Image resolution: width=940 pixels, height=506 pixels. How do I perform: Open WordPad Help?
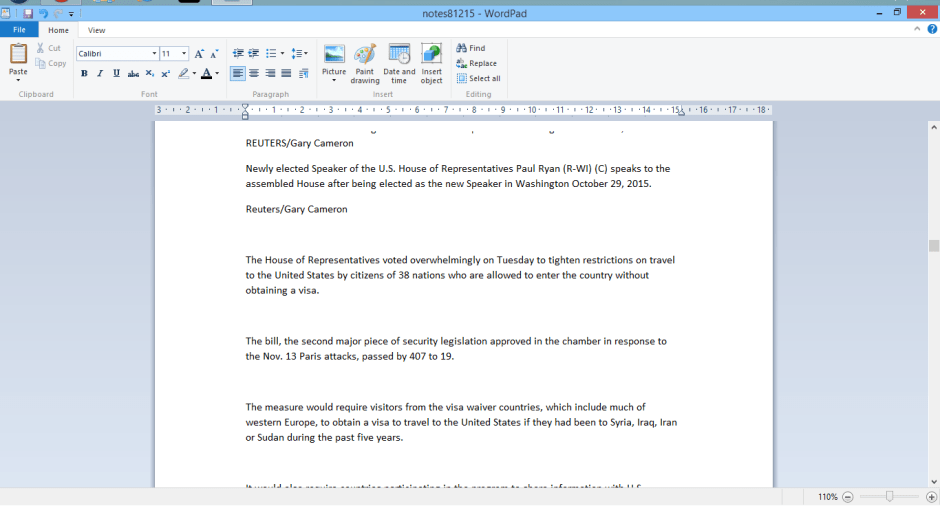click(x=932, y=30)
